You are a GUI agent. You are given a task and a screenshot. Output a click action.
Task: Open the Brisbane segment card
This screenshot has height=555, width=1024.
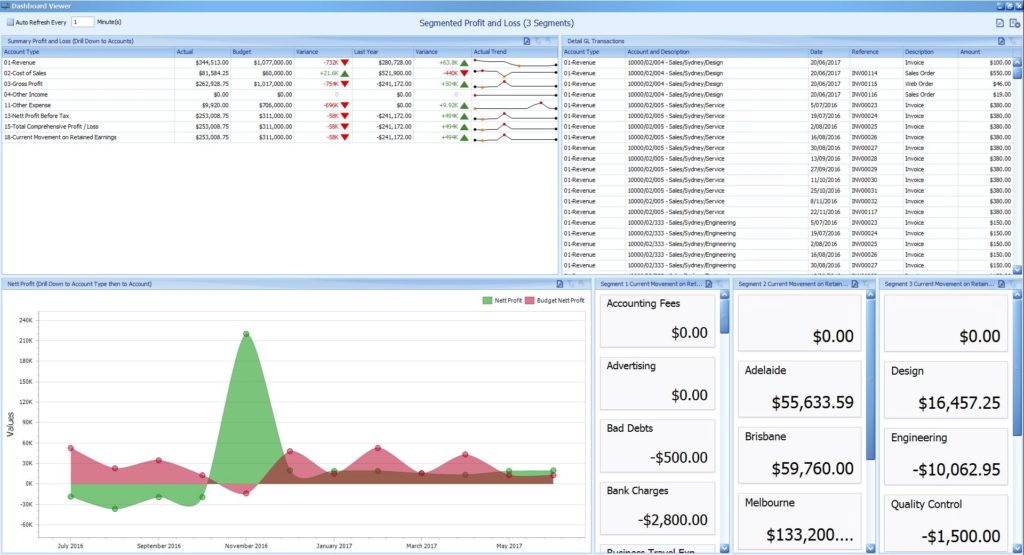800,455
